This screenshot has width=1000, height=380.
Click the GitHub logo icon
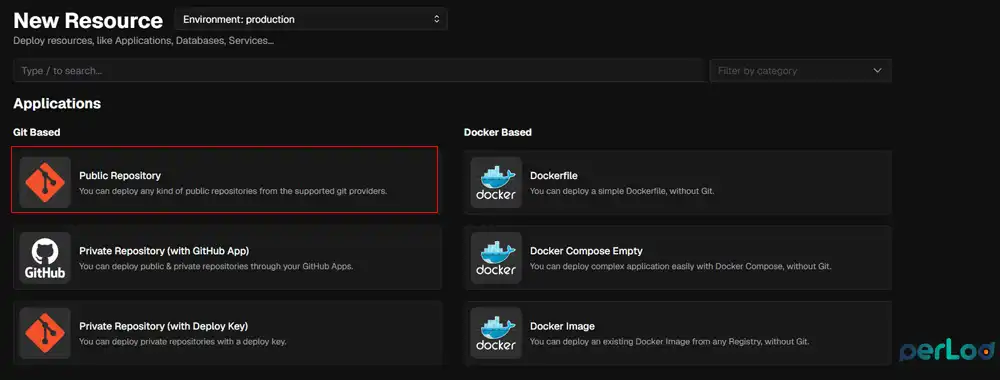click(x=45, y=258)
